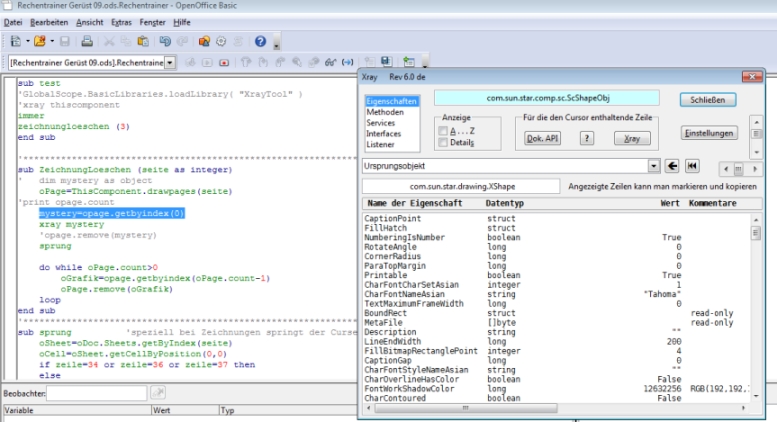
Task: Tick the Details checkbox
Action: coord(444,143)
